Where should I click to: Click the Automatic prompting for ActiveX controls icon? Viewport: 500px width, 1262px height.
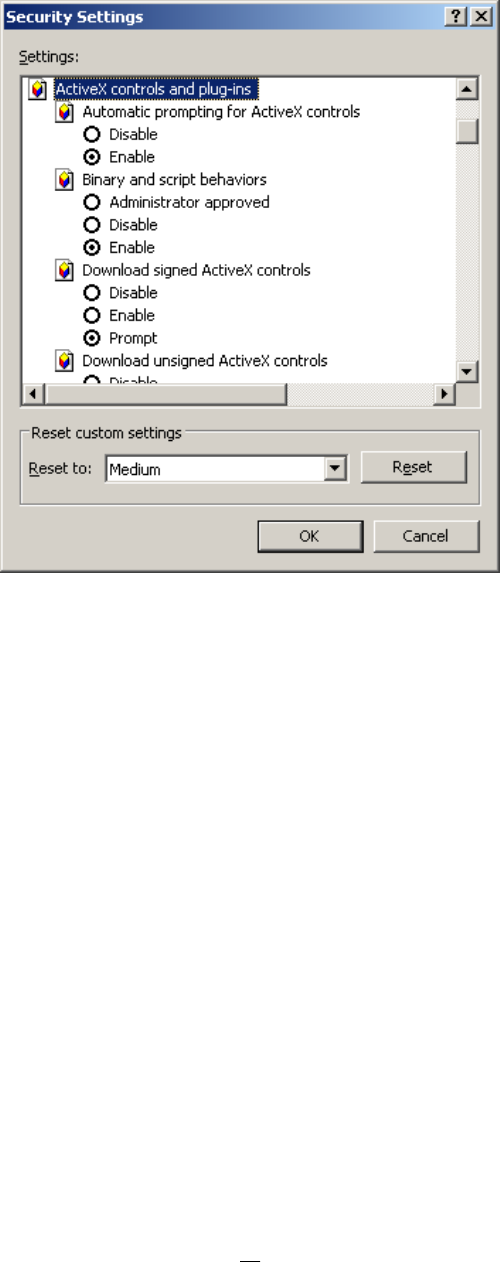tap(65, 112)
